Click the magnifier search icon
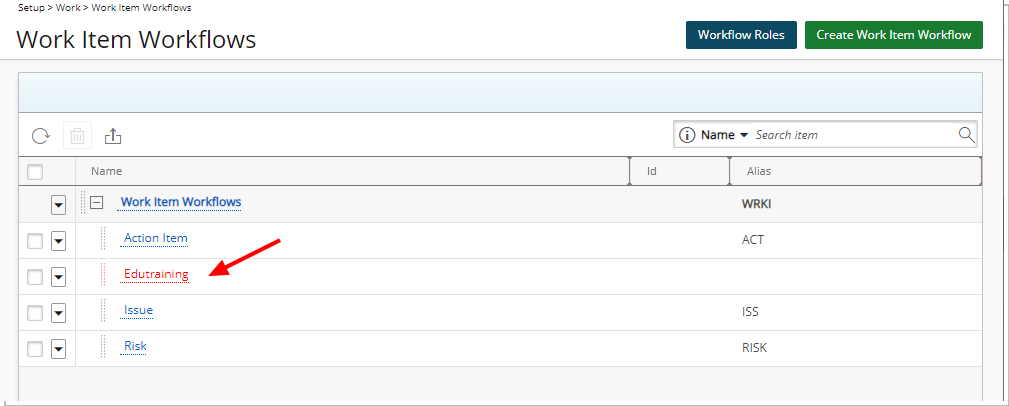Screen dimensions: 1009x406 (x=967, y=134)
